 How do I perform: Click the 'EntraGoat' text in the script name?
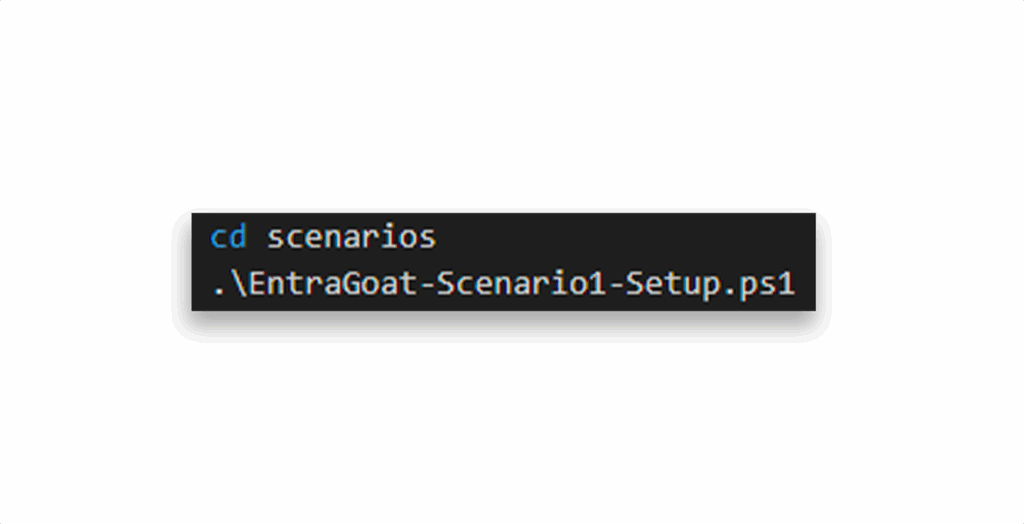[x=333, y=284]
